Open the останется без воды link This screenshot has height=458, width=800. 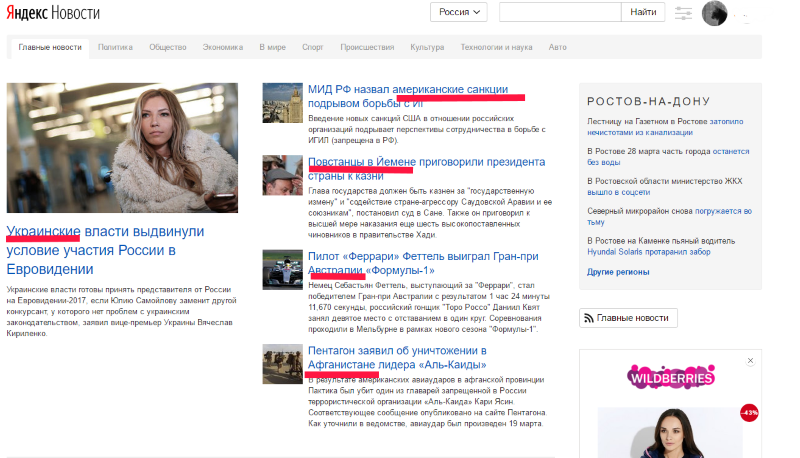(x=668, y=157)
